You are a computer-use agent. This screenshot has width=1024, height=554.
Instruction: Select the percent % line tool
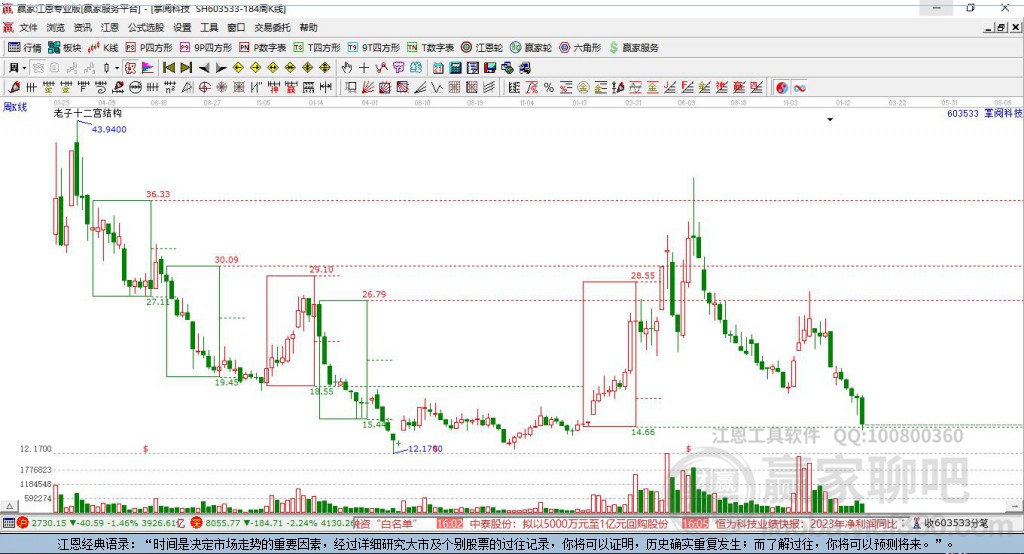point(549,88)
